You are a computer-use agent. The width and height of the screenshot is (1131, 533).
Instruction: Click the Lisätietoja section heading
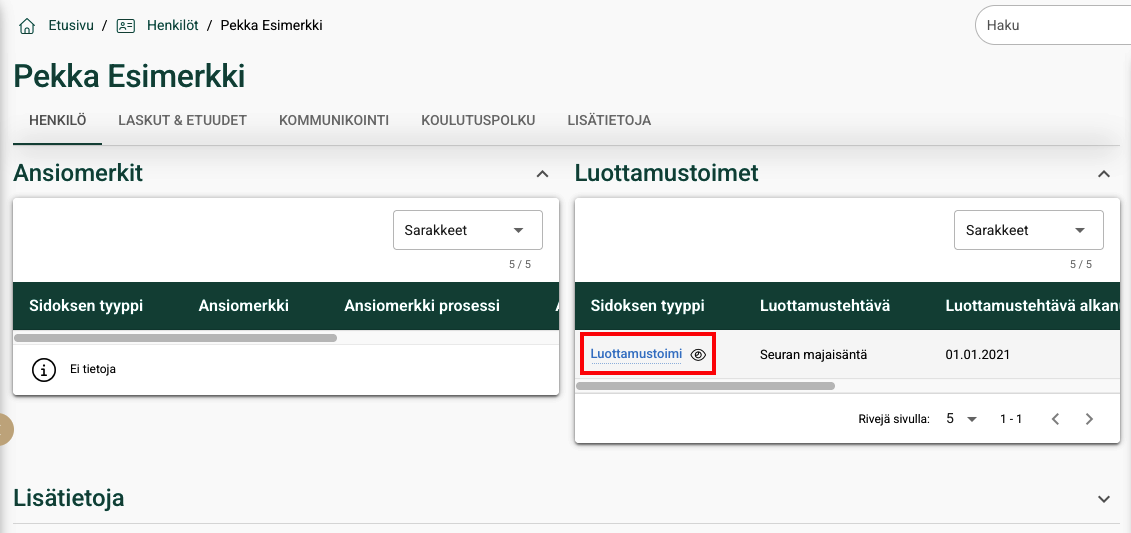click(69, 498)
